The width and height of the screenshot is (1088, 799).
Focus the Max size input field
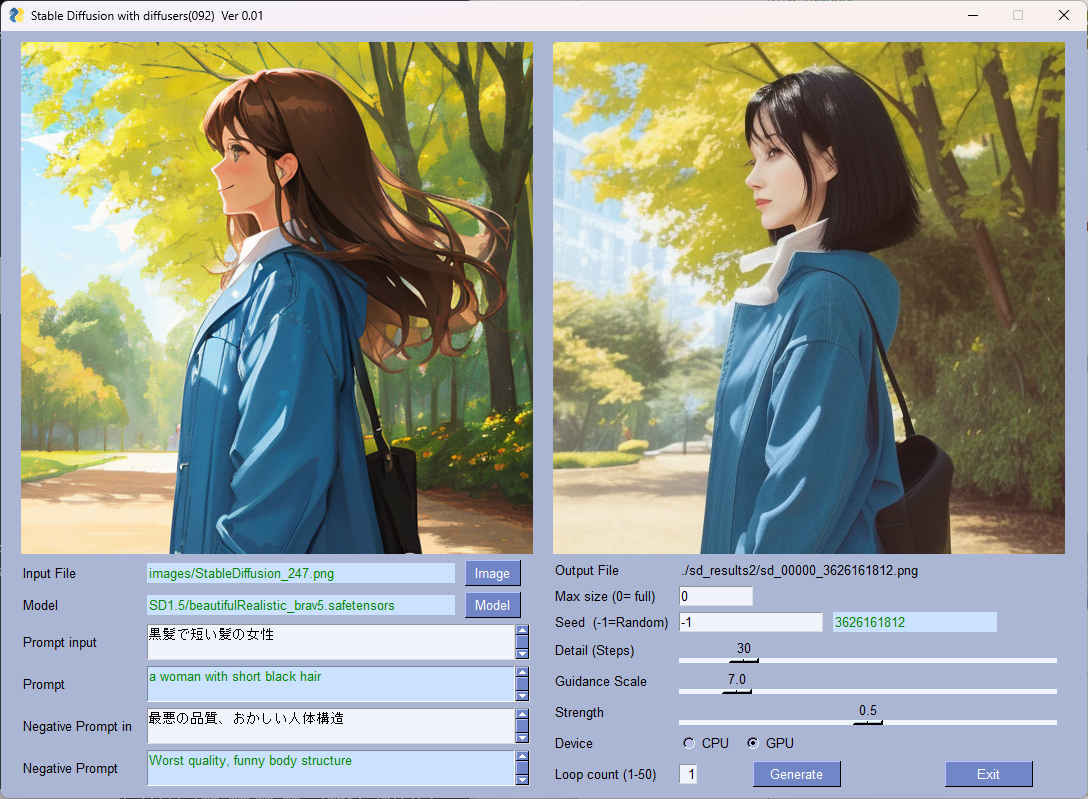click(x=715, y=596)
